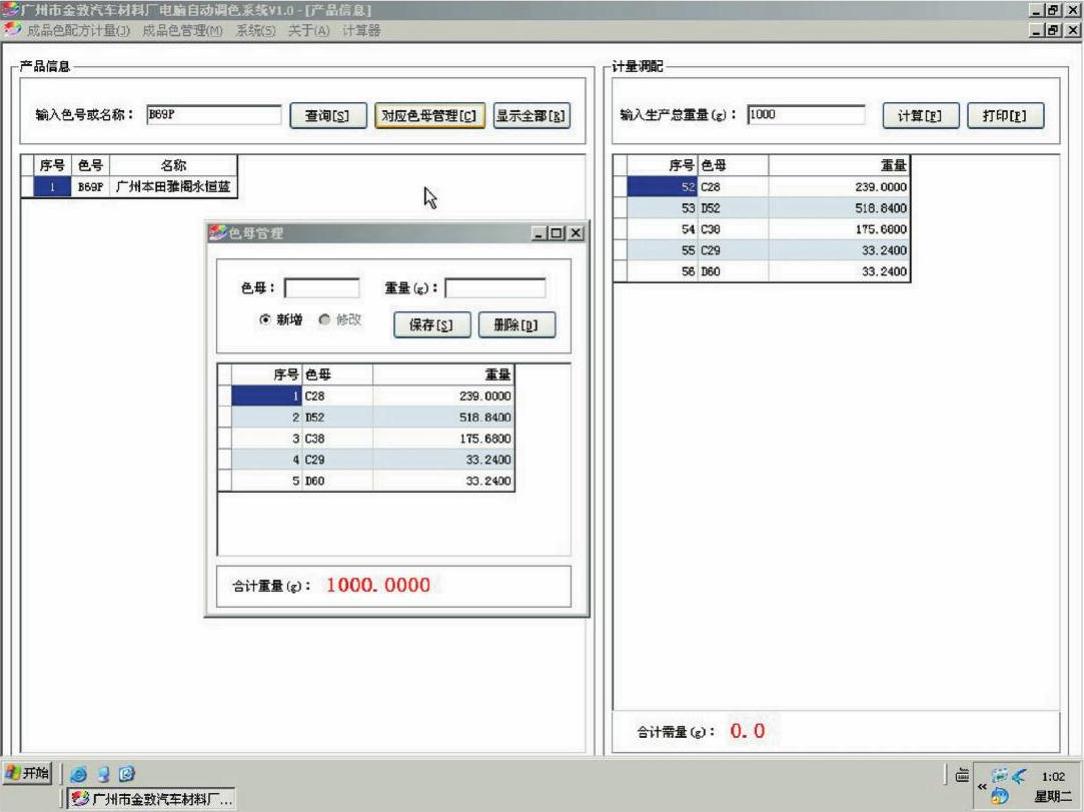Viewport: 1084px width, 812px height.
Task: Click the row selector beside 色母管理 row 3 C38
Action: click(225, 438)
